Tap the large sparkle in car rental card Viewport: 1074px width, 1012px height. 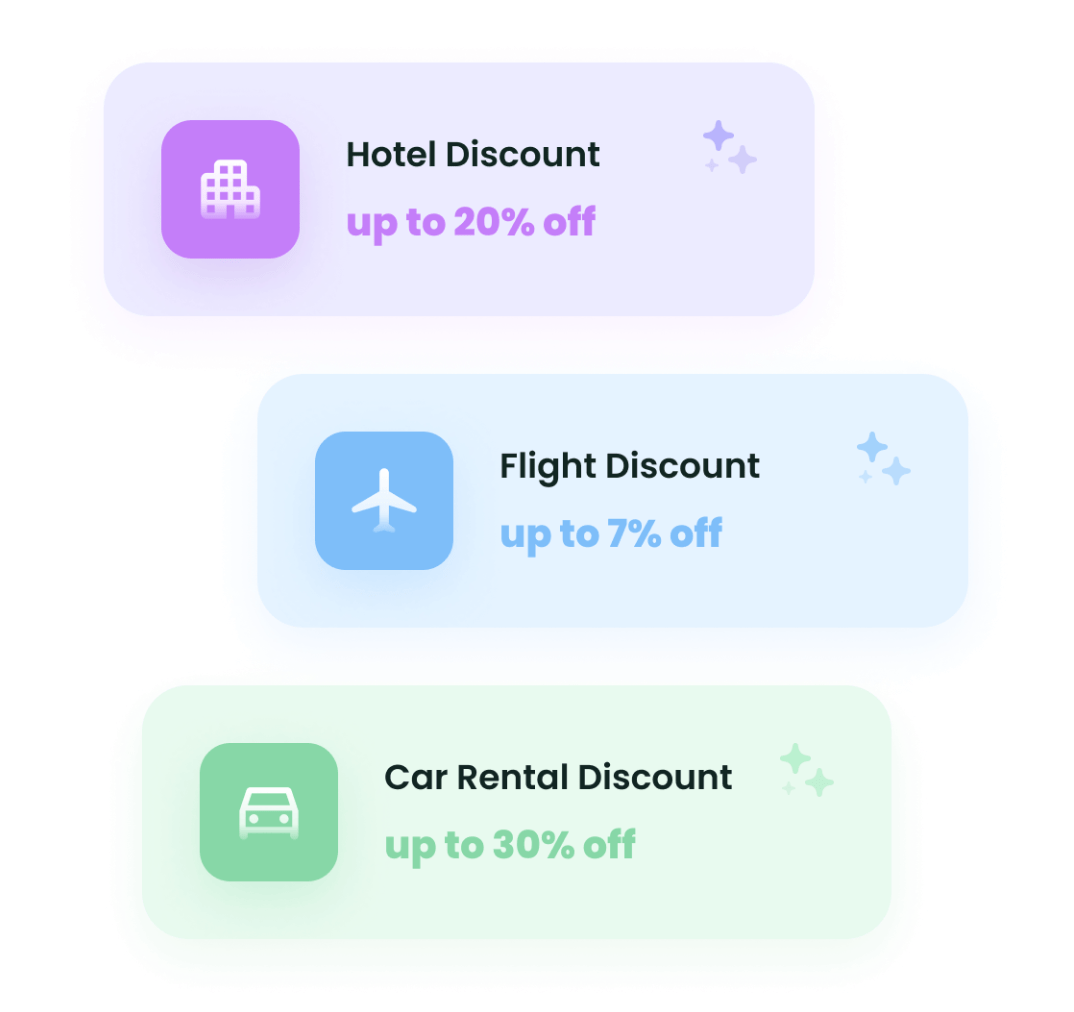[x=795, y=758]
